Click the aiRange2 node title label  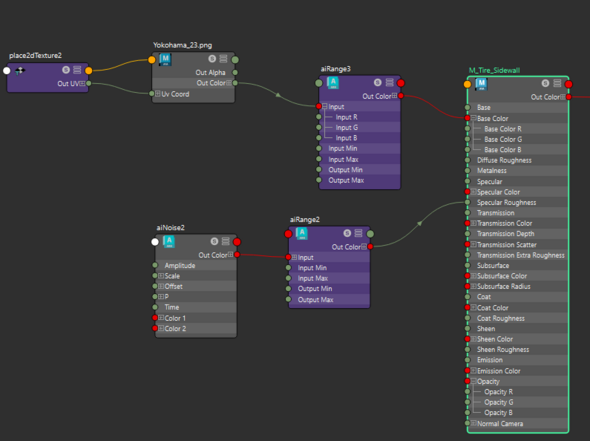305,220
